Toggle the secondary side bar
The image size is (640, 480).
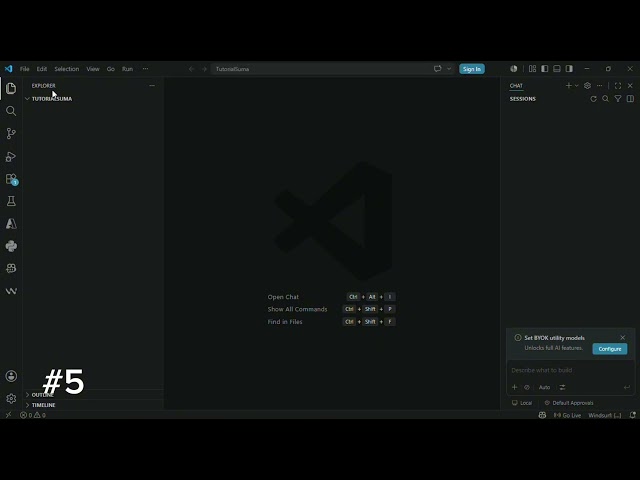tap(569, 69)
